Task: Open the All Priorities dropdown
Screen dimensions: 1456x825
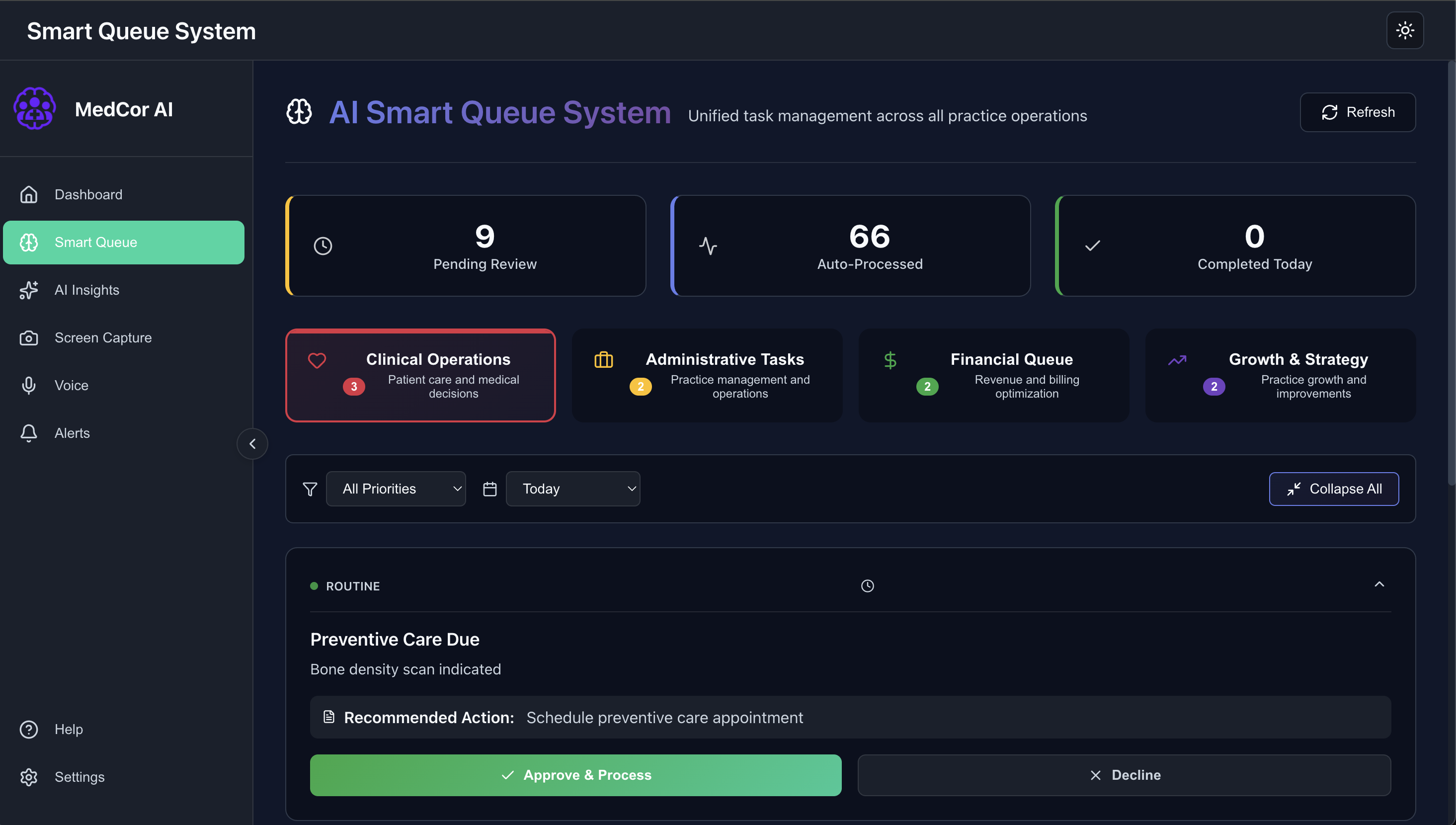Action: tap(396, 489)
